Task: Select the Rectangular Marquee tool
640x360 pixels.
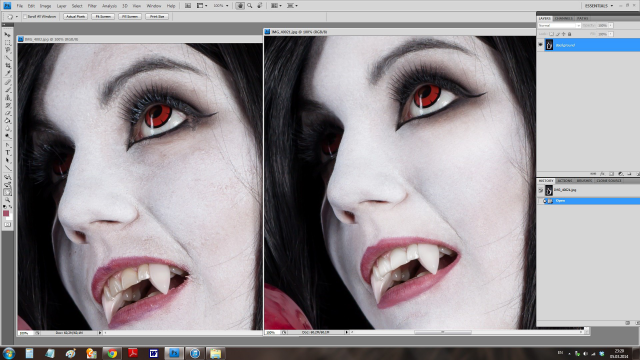Action: click(x=7, y=42)
